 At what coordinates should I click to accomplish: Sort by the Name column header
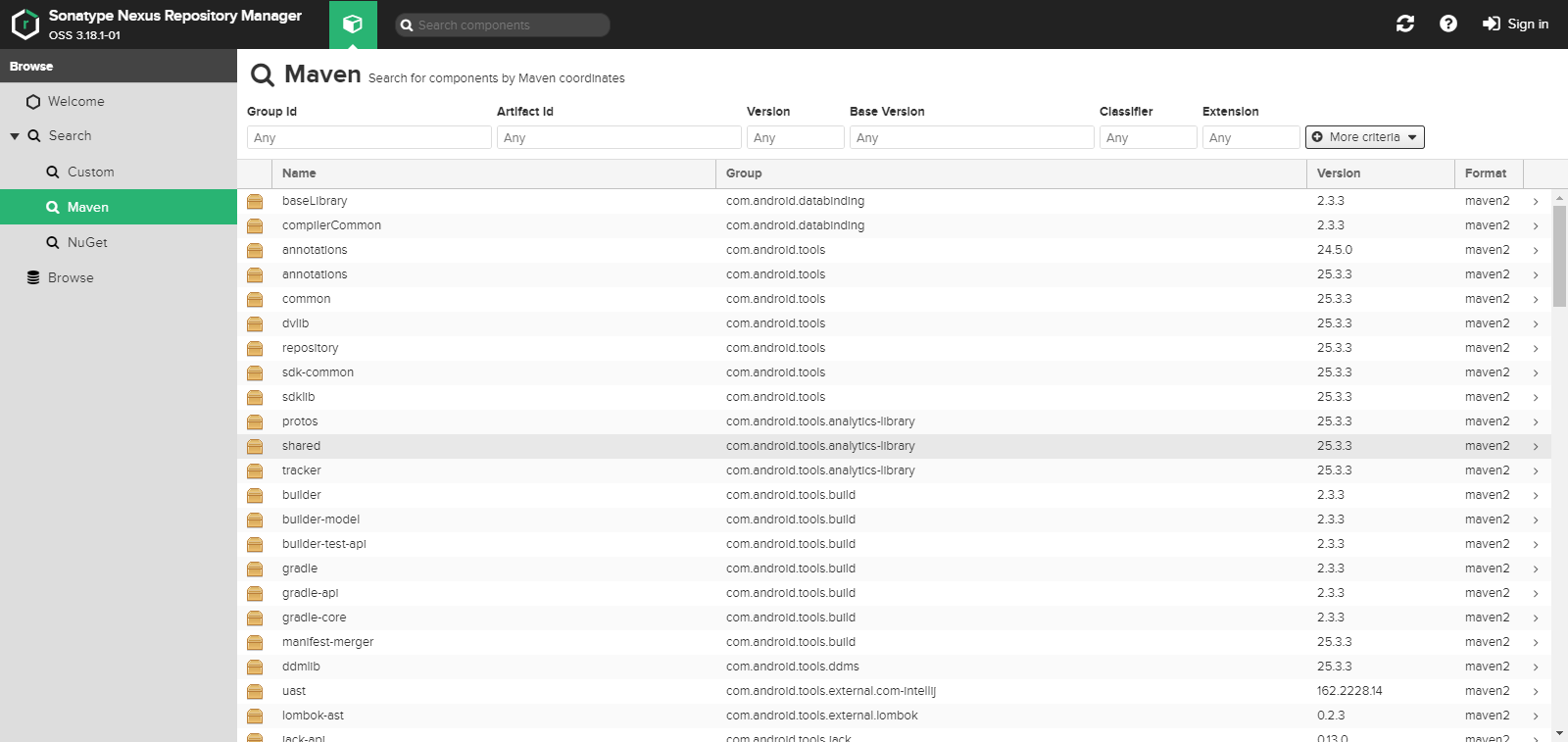(494, 173)
